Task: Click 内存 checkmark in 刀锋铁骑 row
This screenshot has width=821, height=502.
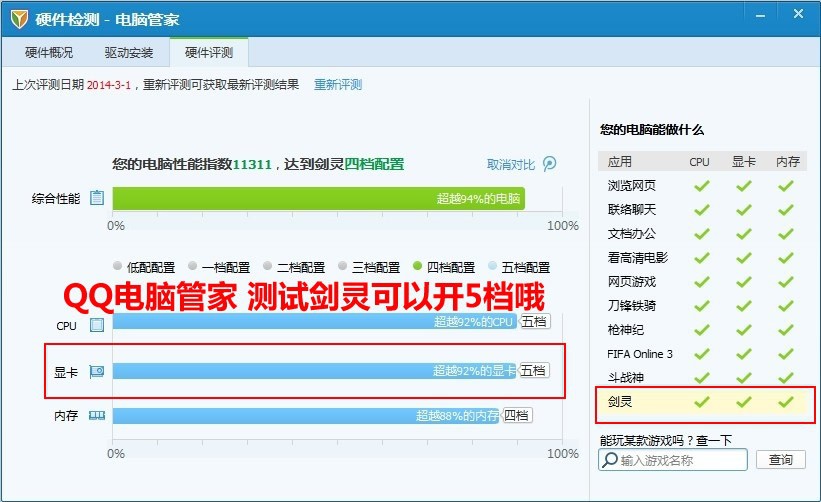Action: click(785, 305)
